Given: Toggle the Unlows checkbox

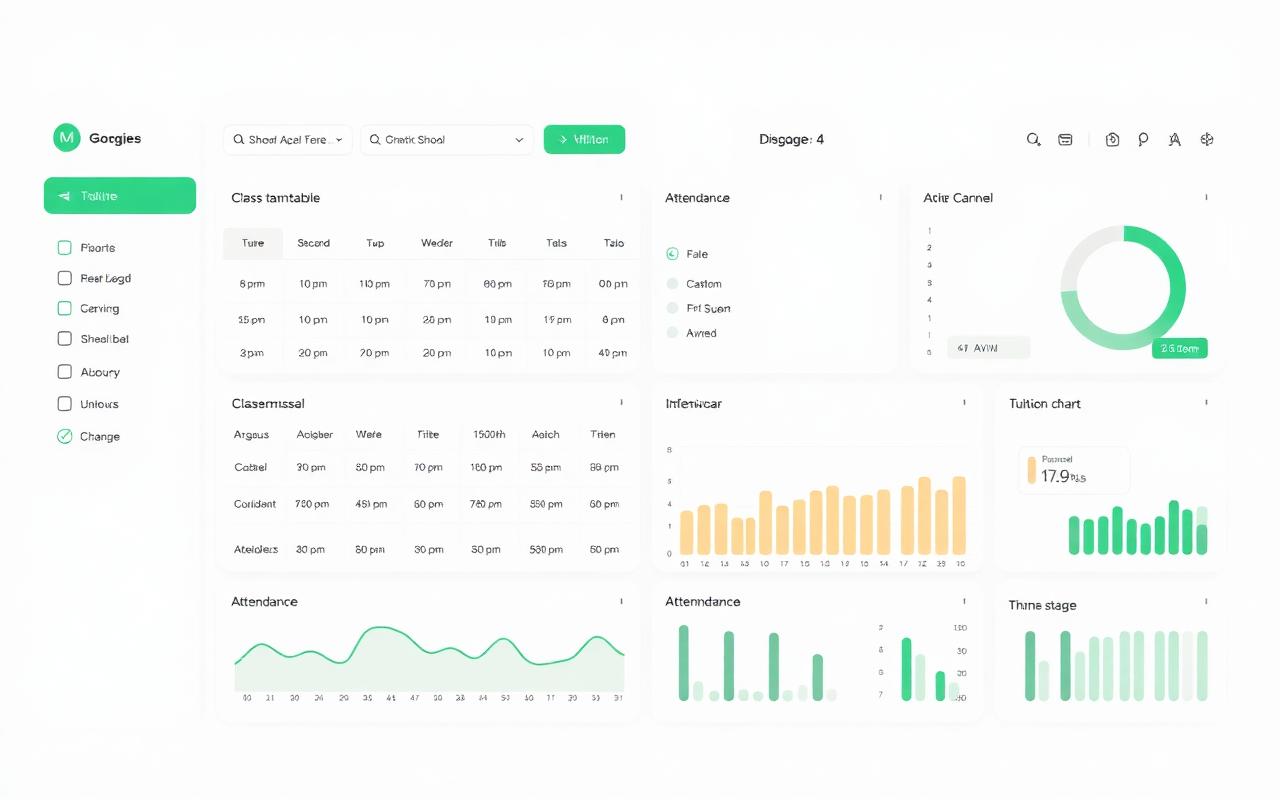Looking at the screenshot, I should 65,404.
